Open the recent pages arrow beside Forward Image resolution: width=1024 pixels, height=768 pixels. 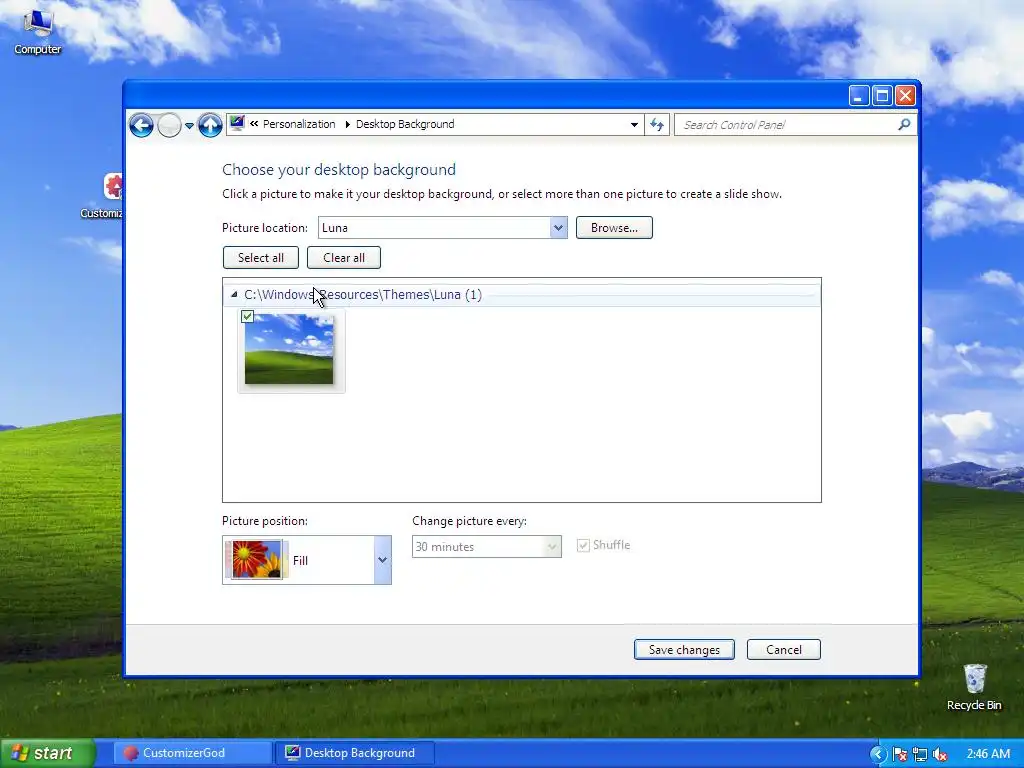[x=189, y=125]
